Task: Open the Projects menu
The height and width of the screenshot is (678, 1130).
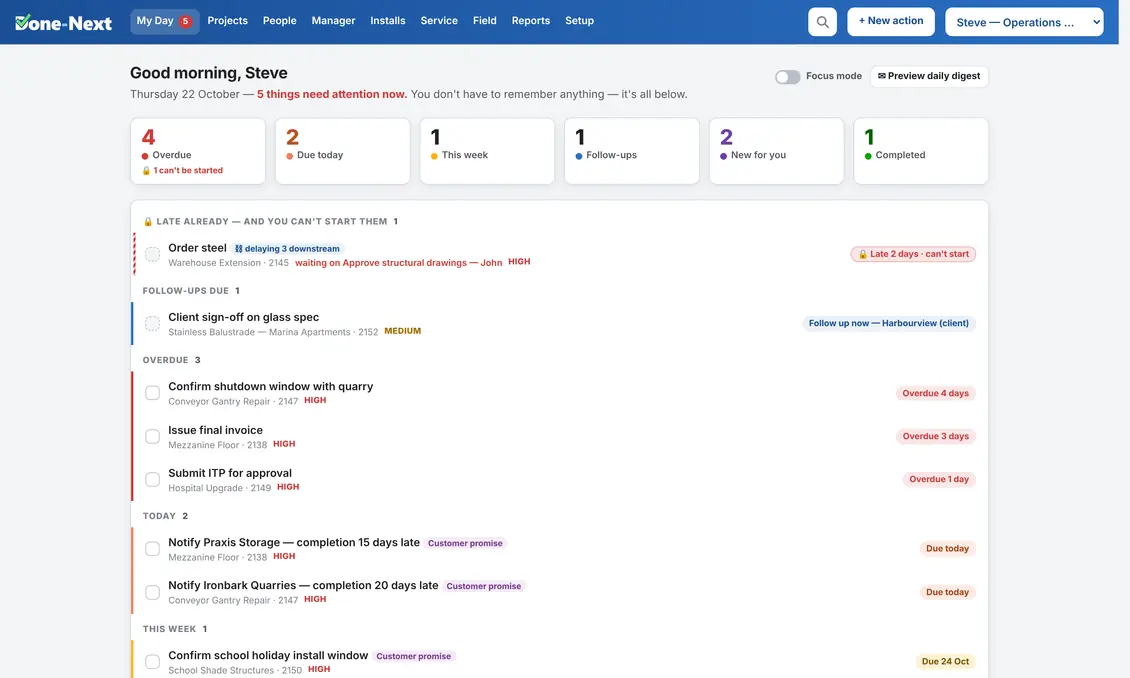Action: (228, 21)
